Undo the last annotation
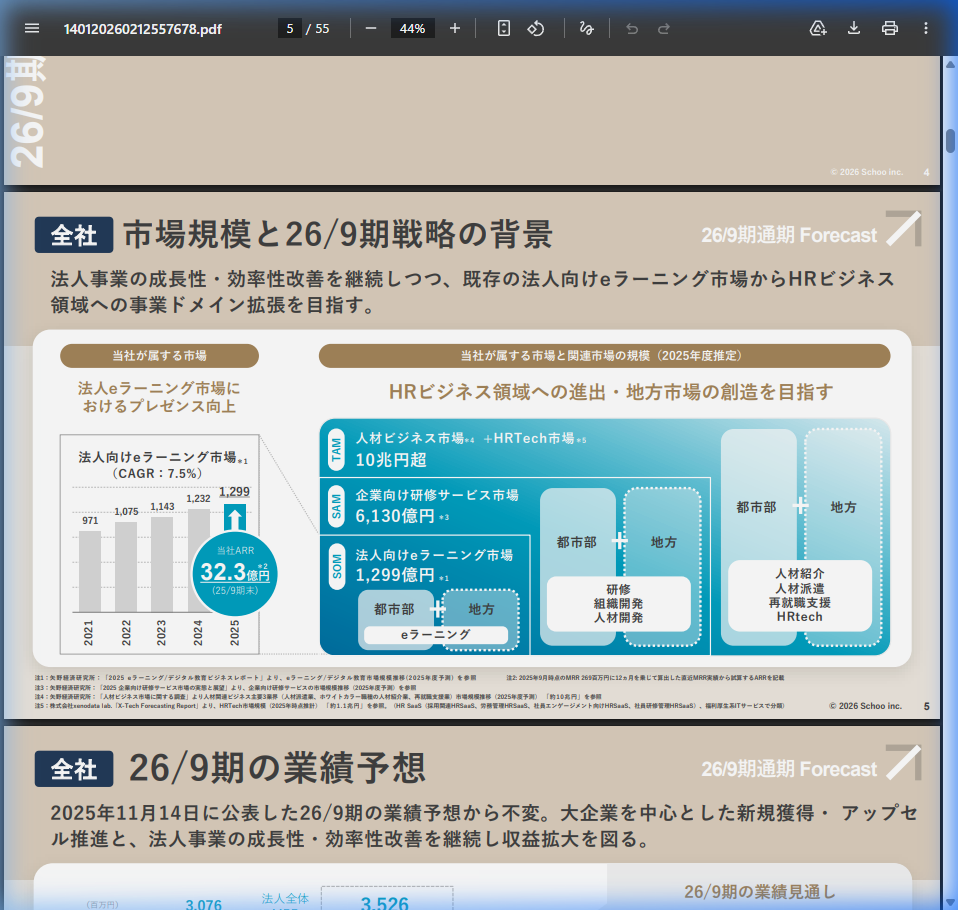This screenshot has height=910, width=958. point(630,28)
